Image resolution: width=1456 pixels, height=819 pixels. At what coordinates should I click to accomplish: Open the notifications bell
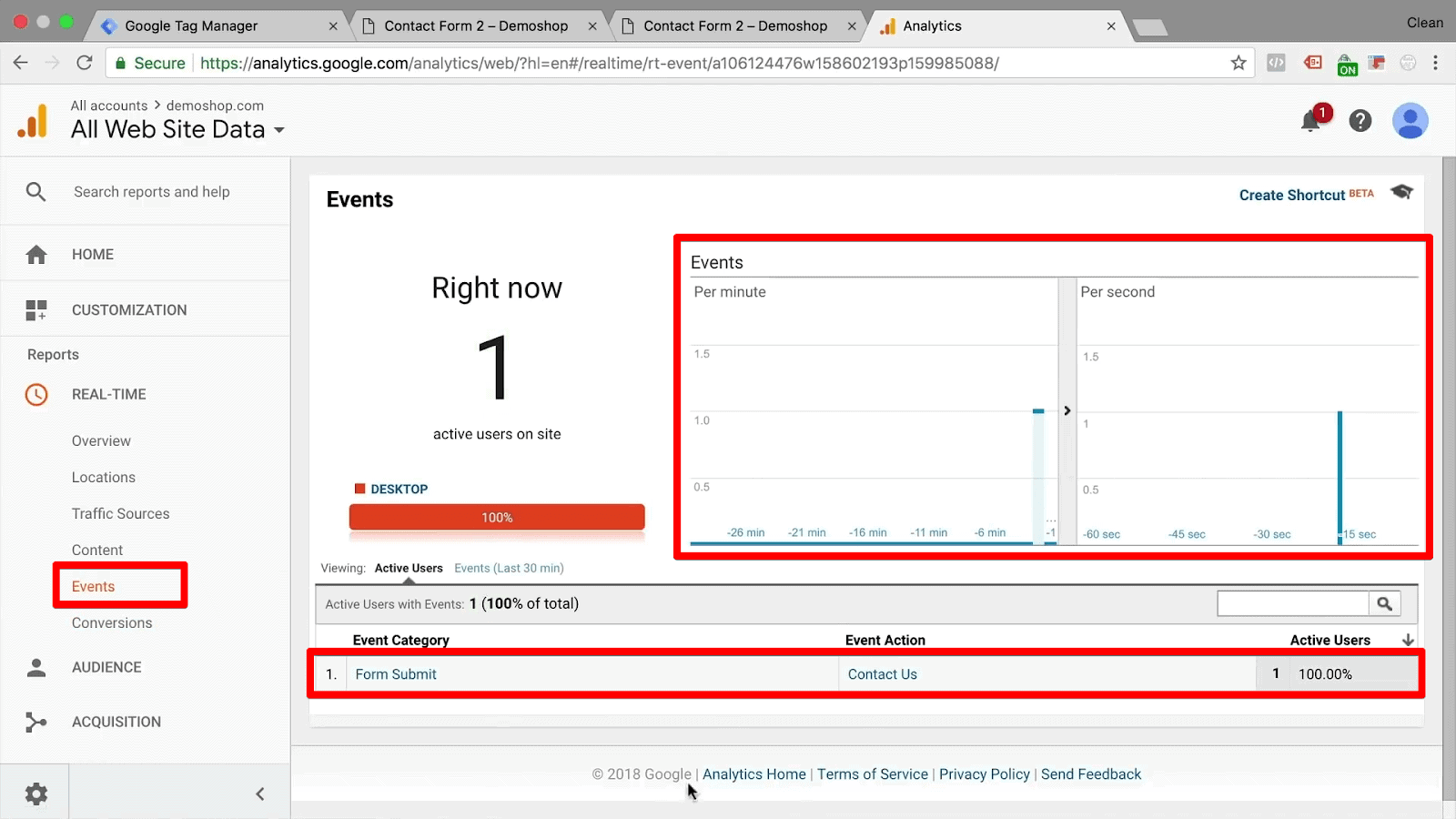coord(1310,120)
